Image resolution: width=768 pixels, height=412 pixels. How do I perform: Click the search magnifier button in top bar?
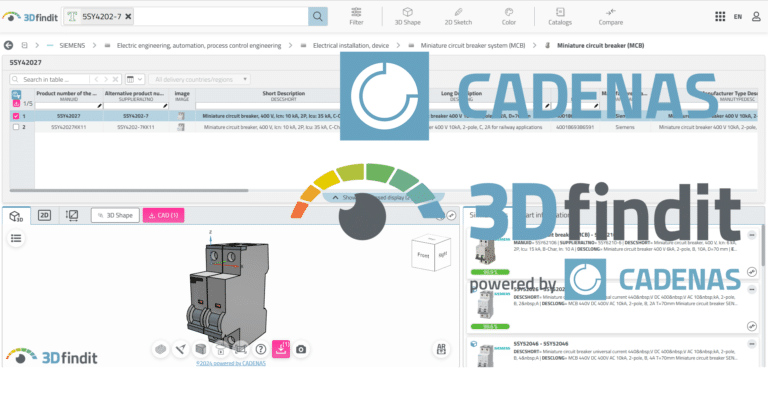coord(317,17)
